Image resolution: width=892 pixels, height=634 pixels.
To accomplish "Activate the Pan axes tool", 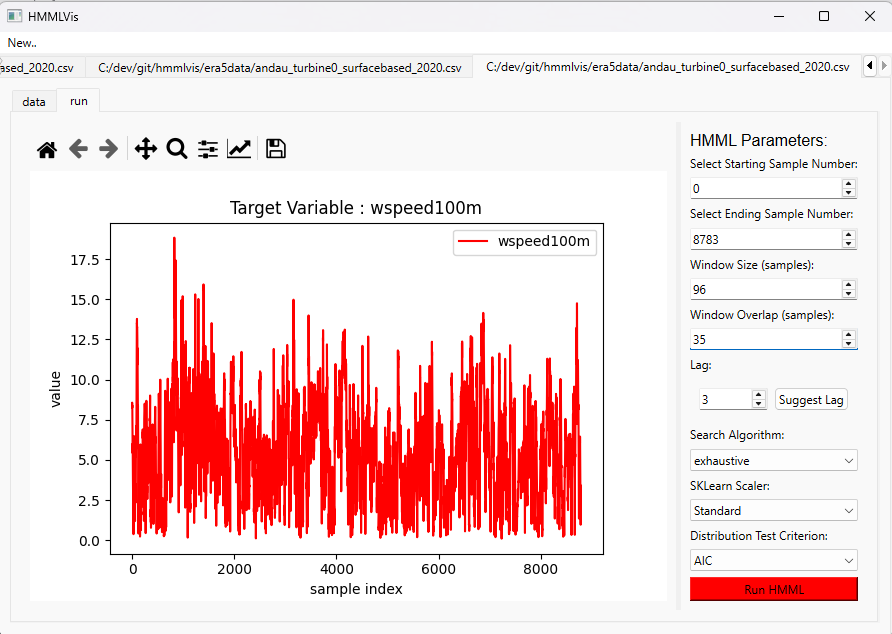I will 146,149.
